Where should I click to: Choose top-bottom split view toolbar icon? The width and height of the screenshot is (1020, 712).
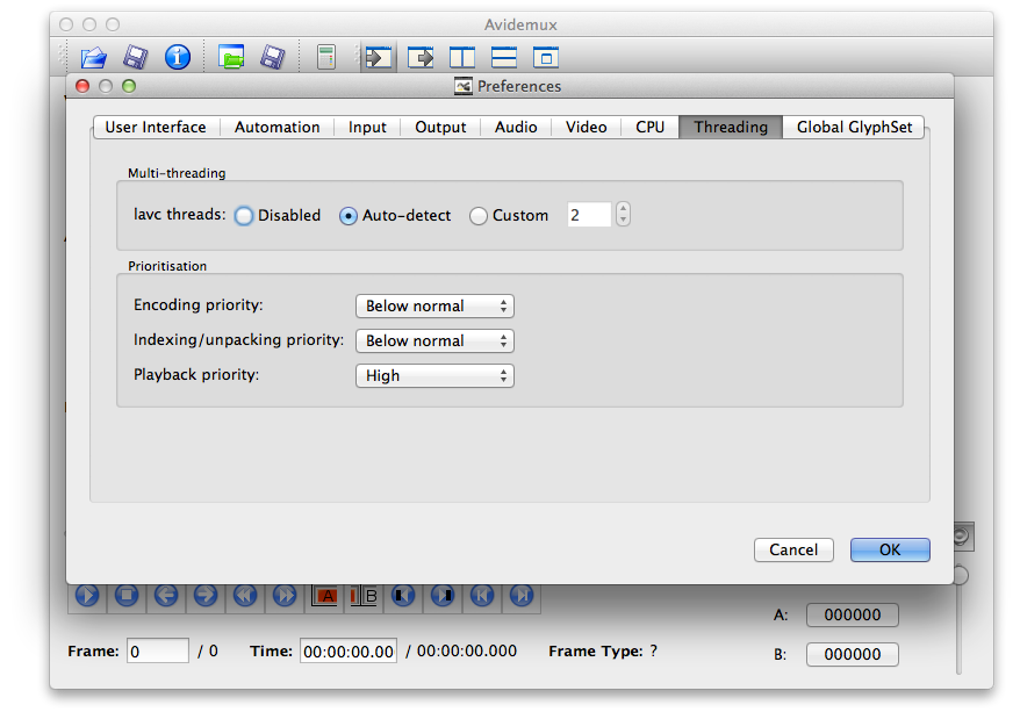[503, 57]
